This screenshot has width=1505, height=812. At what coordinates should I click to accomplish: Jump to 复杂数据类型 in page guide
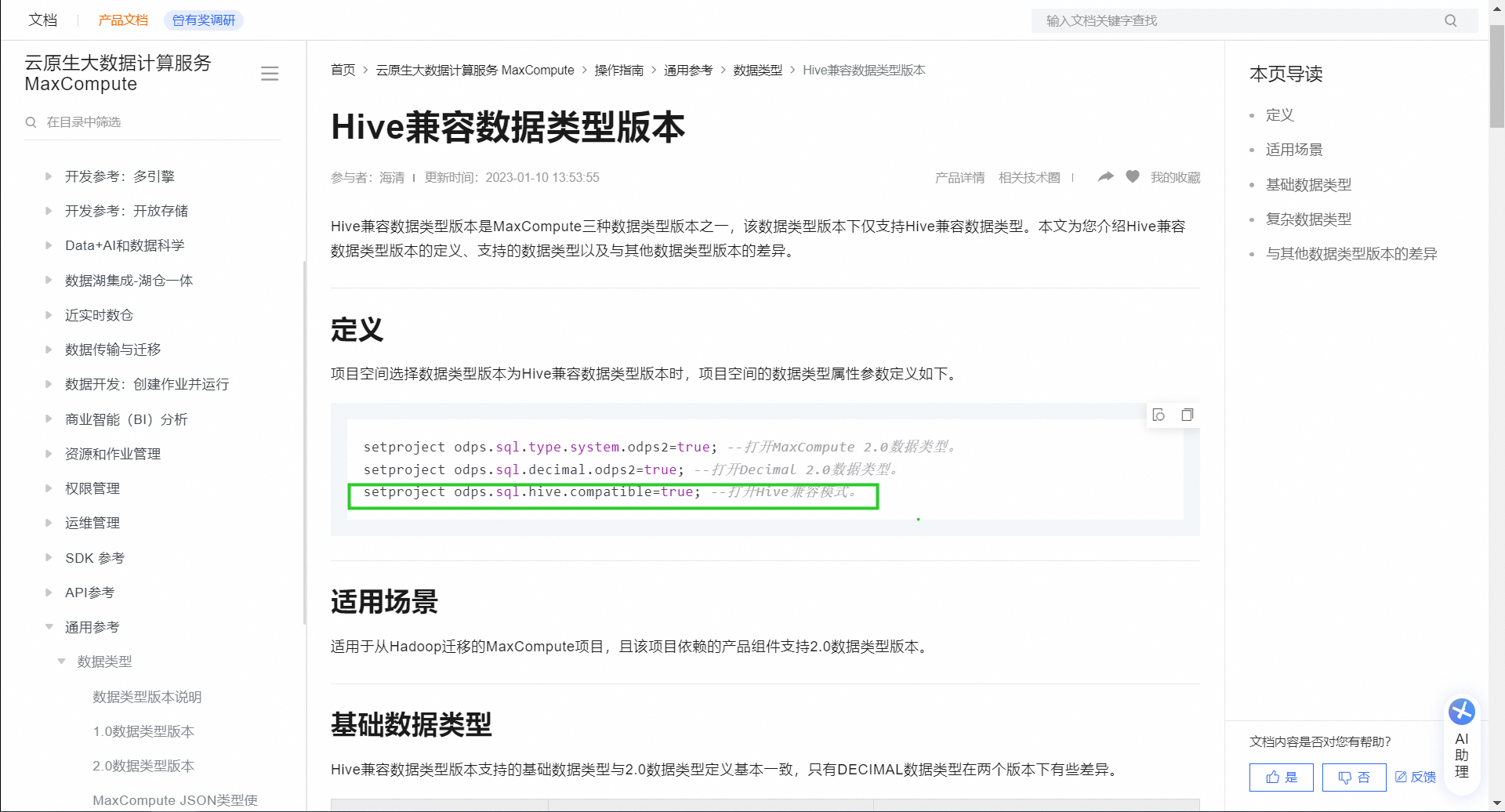pyautogui.click(x=1308, y=219)
